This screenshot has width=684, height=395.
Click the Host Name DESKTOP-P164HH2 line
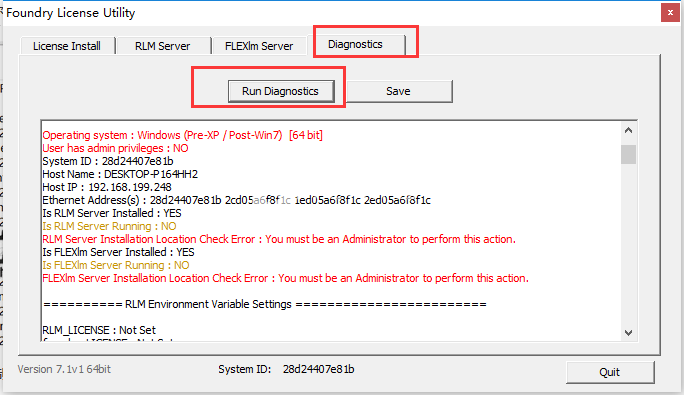click(x=120, y=174)
